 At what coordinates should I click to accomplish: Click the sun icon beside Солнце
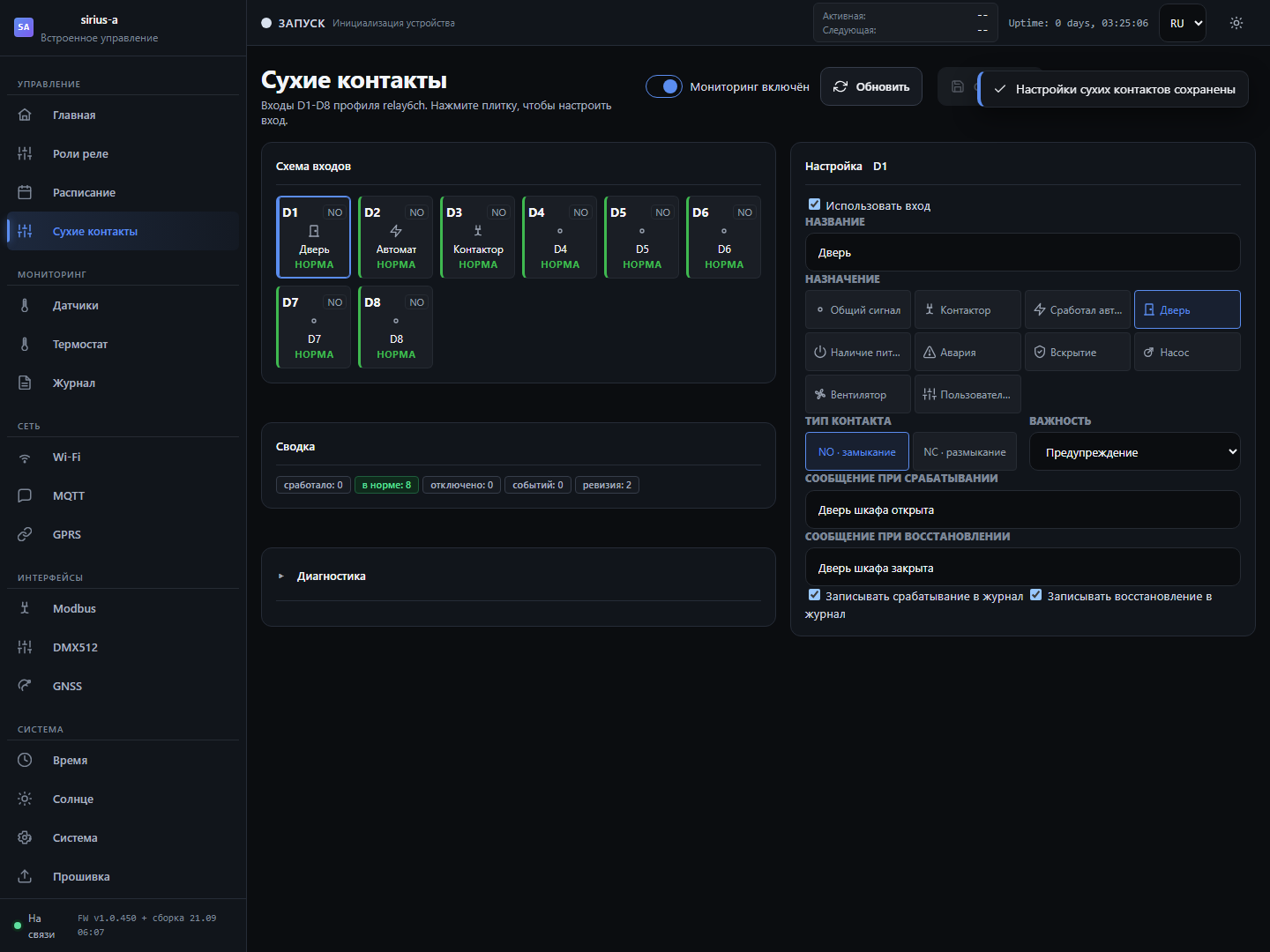(25, 799)
